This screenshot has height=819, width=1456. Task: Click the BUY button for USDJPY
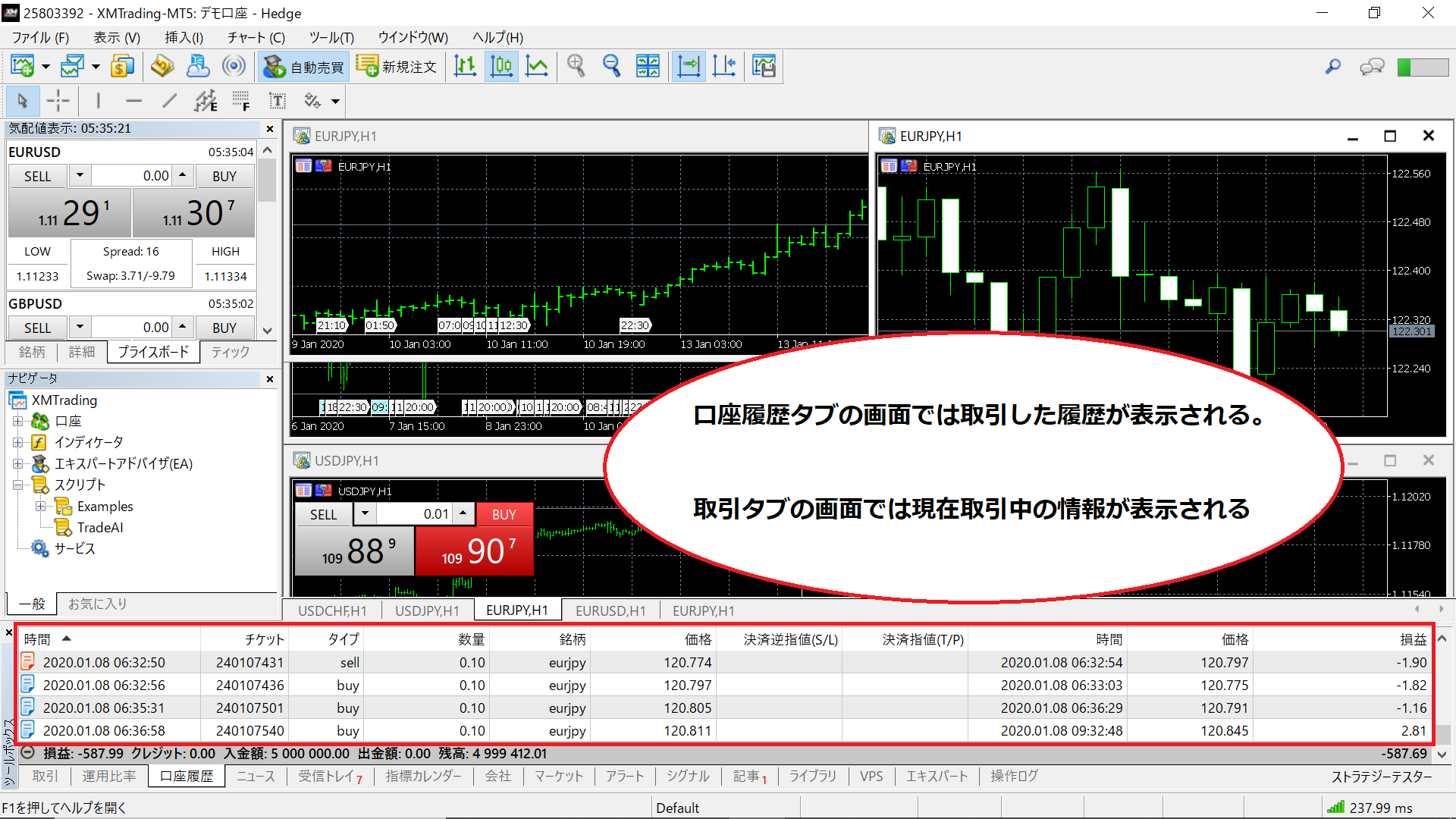504,513
